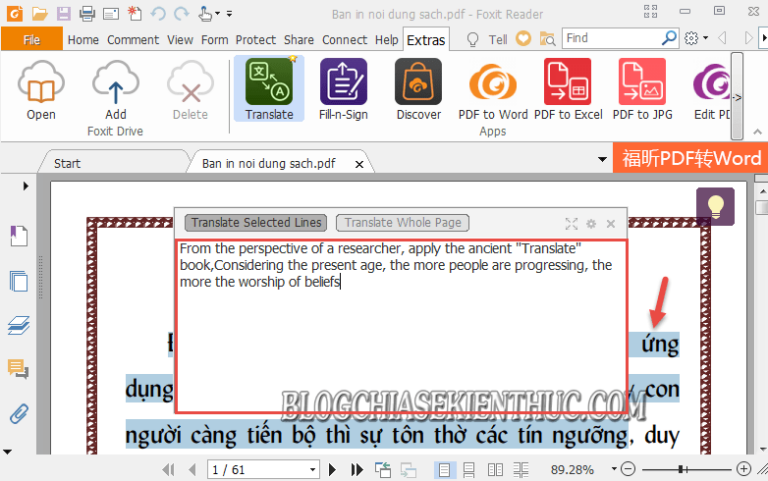Switch to continuous facing view mode
The image size is (768, 481).
[x=521, y=470]
